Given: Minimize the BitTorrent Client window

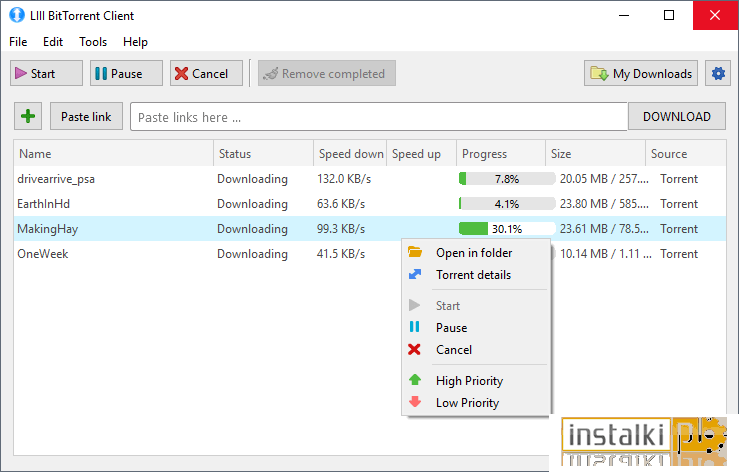Looking at the screenshot, I should (624, 15).
